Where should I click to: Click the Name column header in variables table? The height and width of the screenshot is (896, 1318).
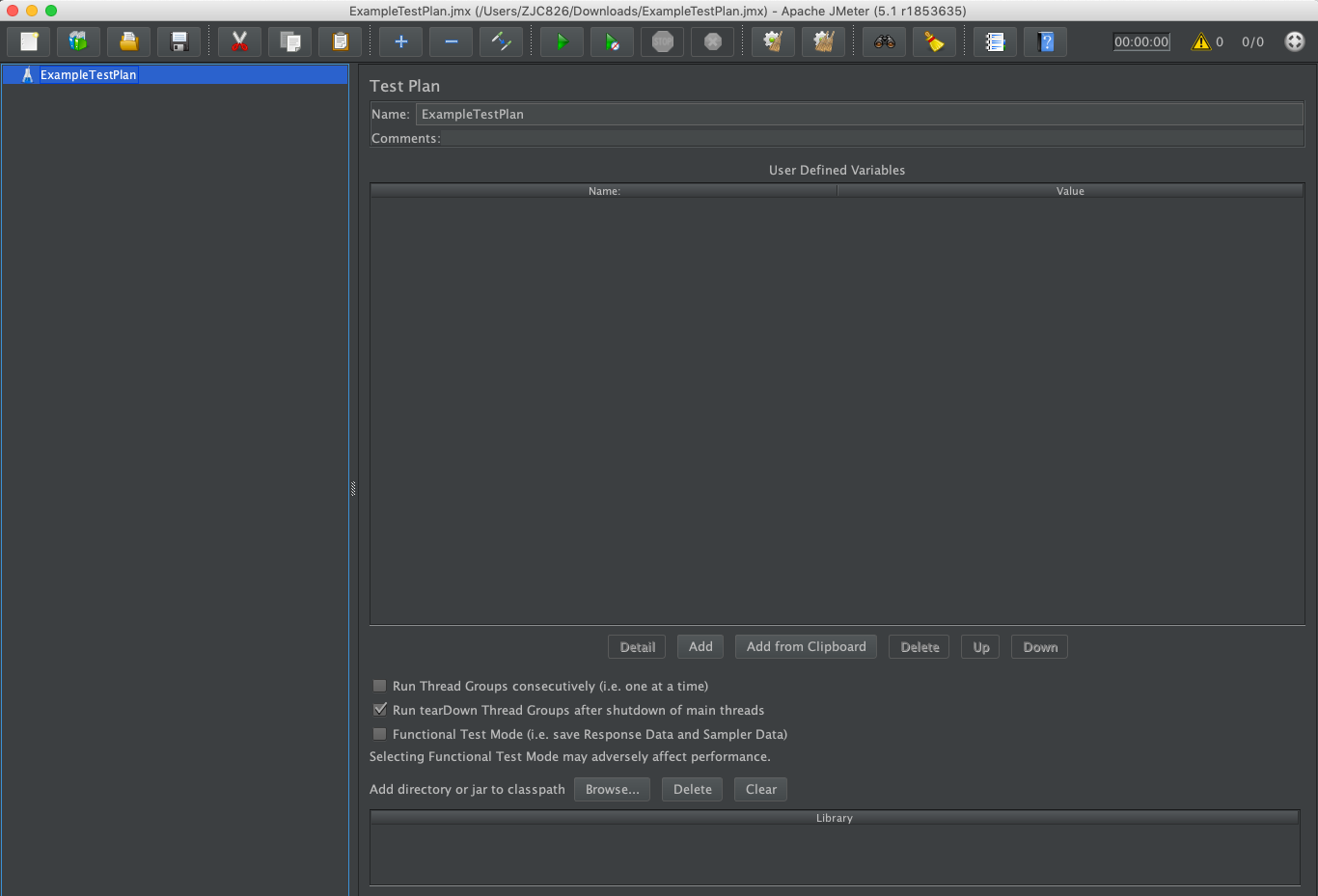(604, 191)
